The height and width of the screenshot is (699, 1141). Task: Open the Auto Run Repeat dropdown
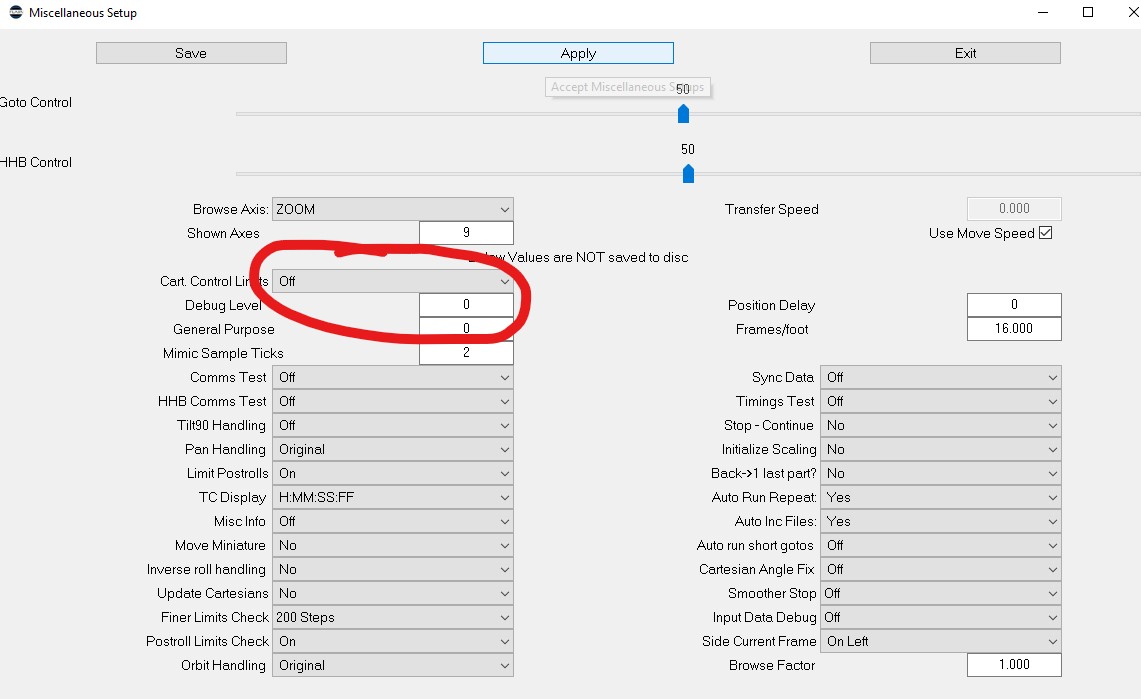[941, 498]
